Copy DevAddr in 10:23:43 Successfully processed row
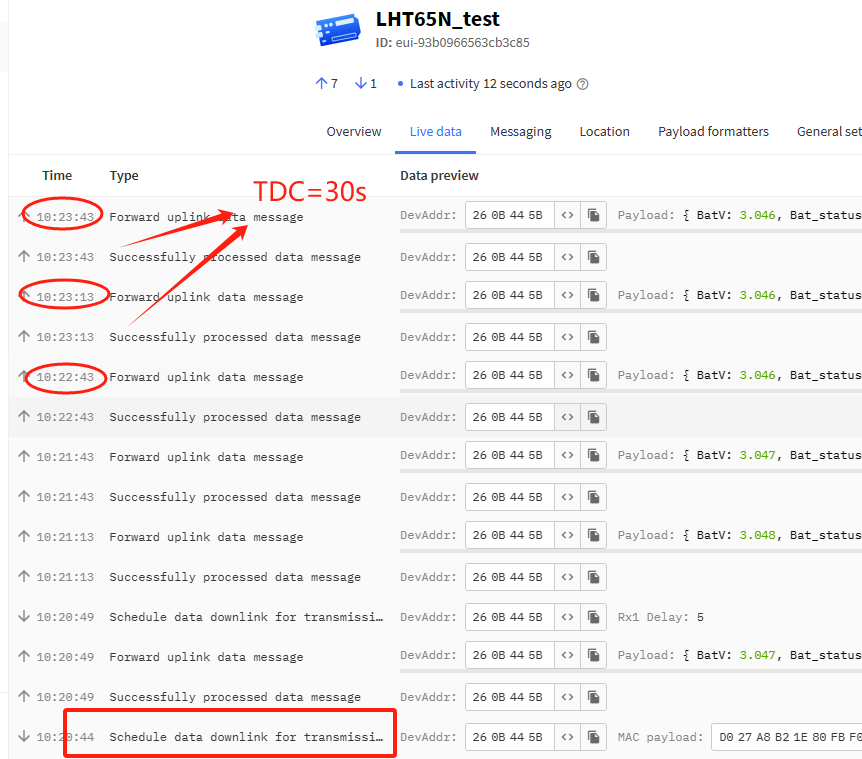 (594, 257)
